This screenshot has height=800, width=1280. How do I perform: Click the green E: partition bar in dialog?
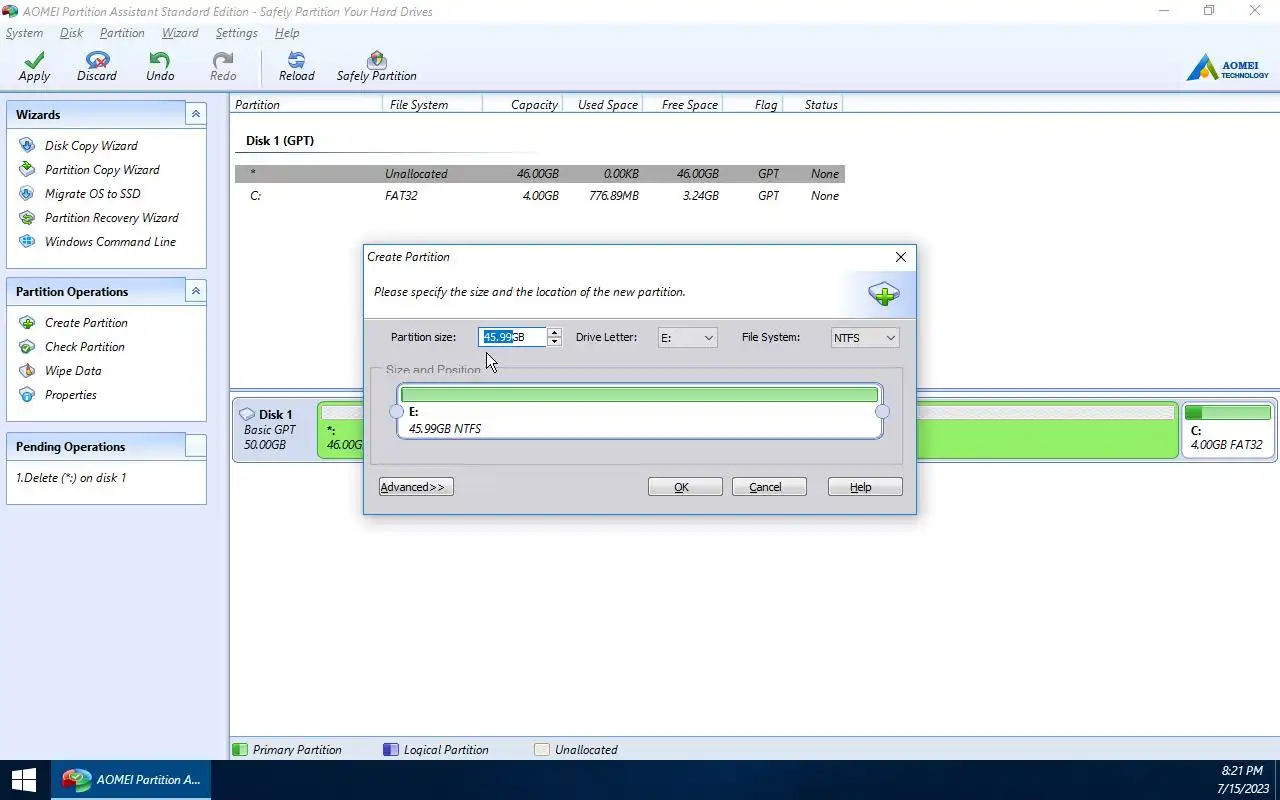point(639,395)
